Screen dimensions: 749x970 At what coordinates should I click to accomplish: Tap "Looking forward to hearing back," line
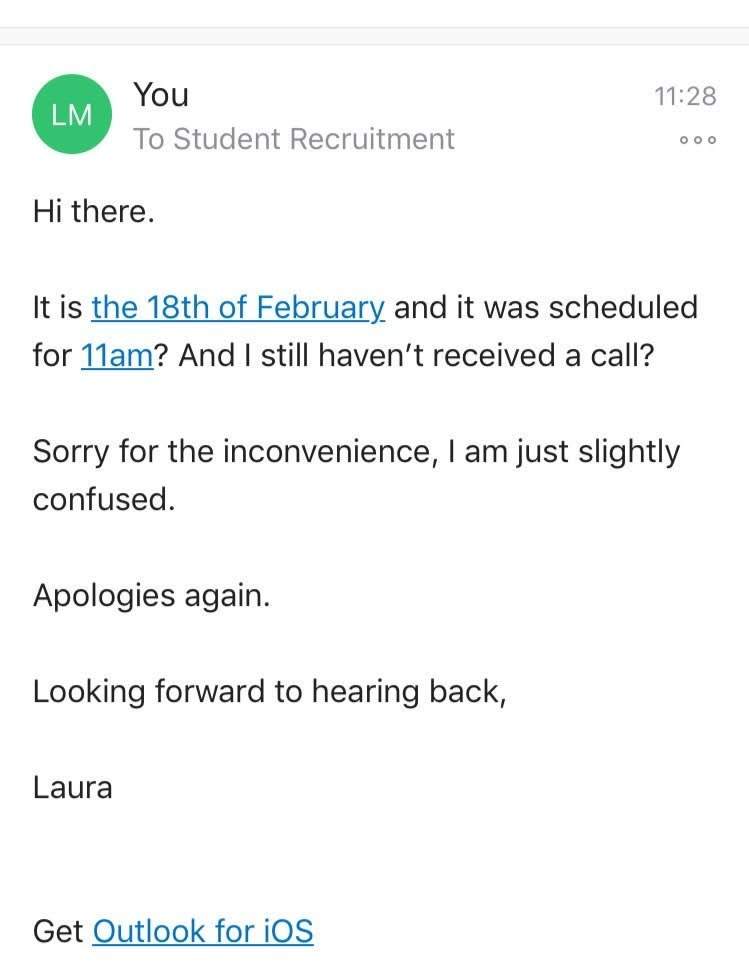pos(269,691)
